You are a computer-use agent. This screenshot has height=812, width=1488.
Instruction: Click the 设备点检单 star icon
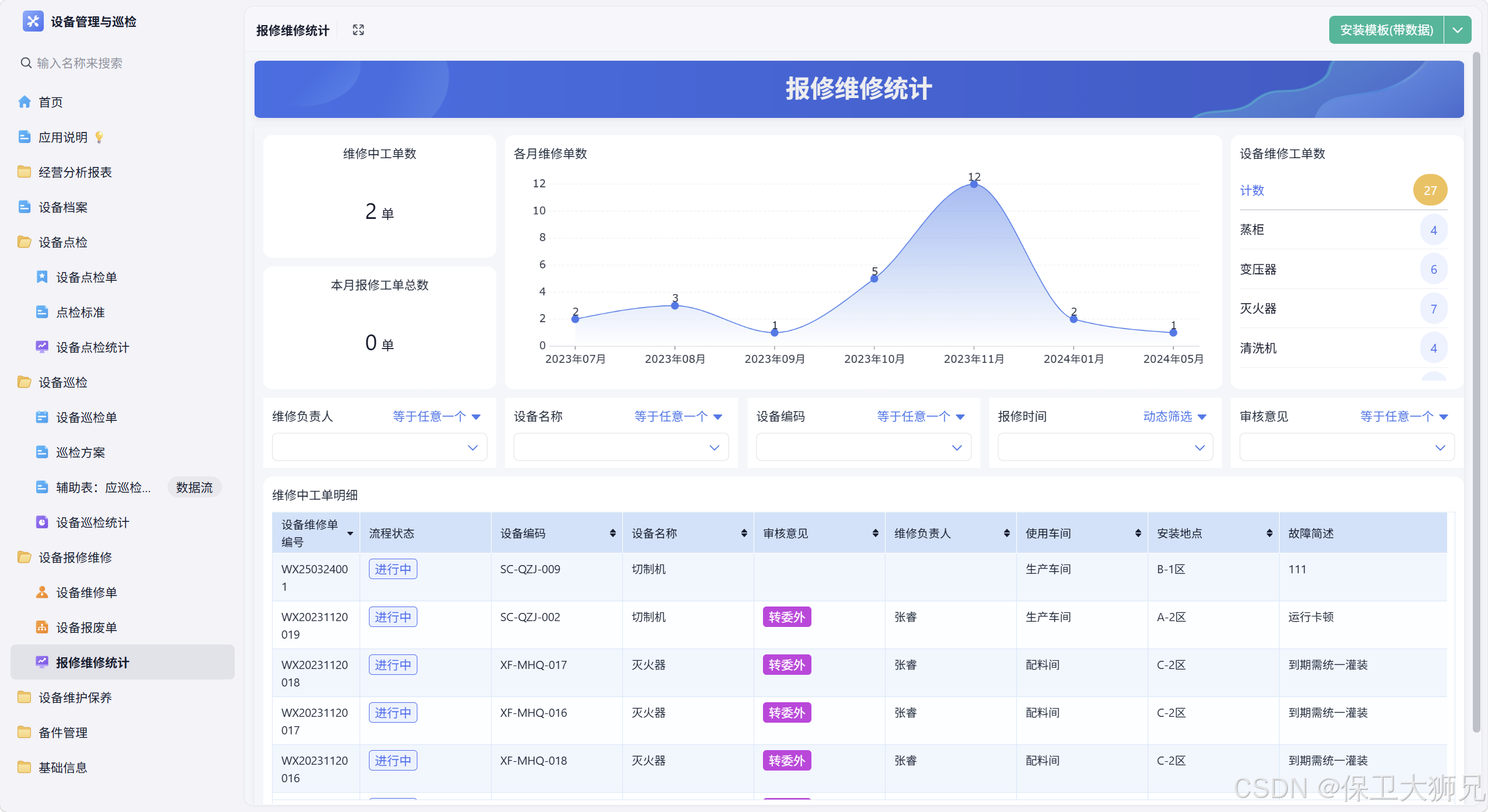[42, 277]
